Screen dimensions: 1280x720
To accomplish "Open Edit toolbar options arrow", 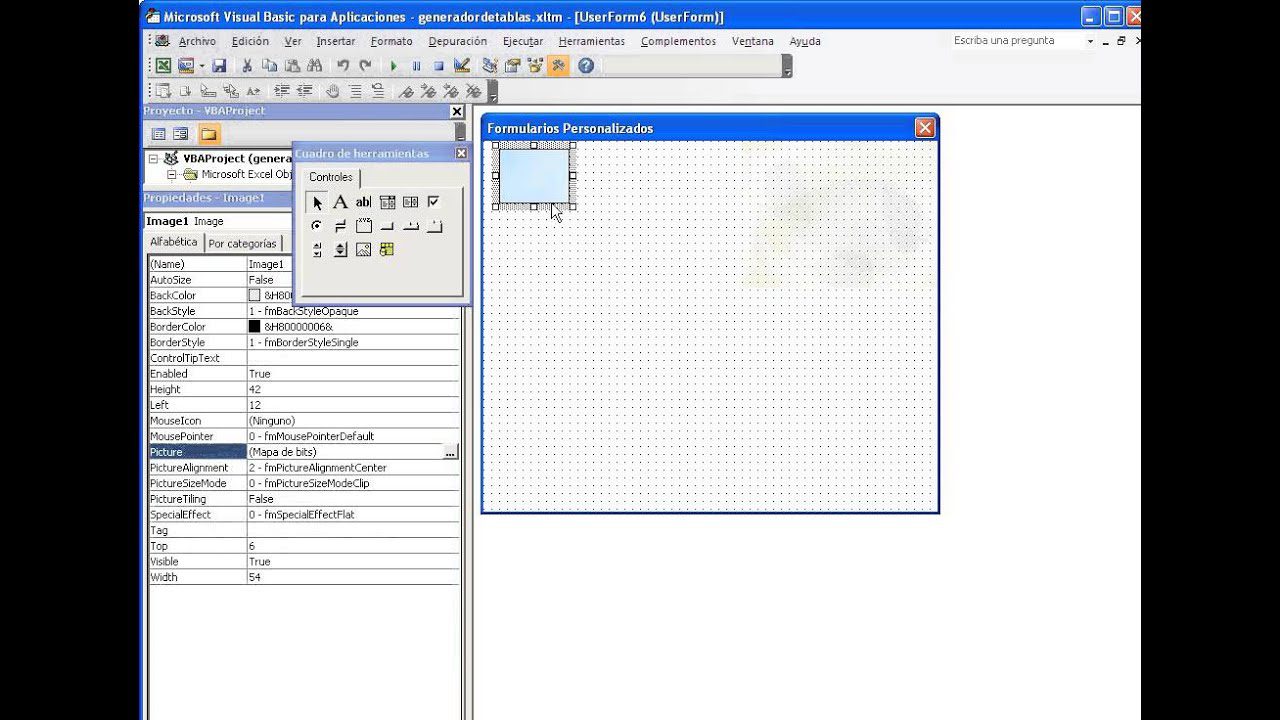I will click(x=492, y=92).
